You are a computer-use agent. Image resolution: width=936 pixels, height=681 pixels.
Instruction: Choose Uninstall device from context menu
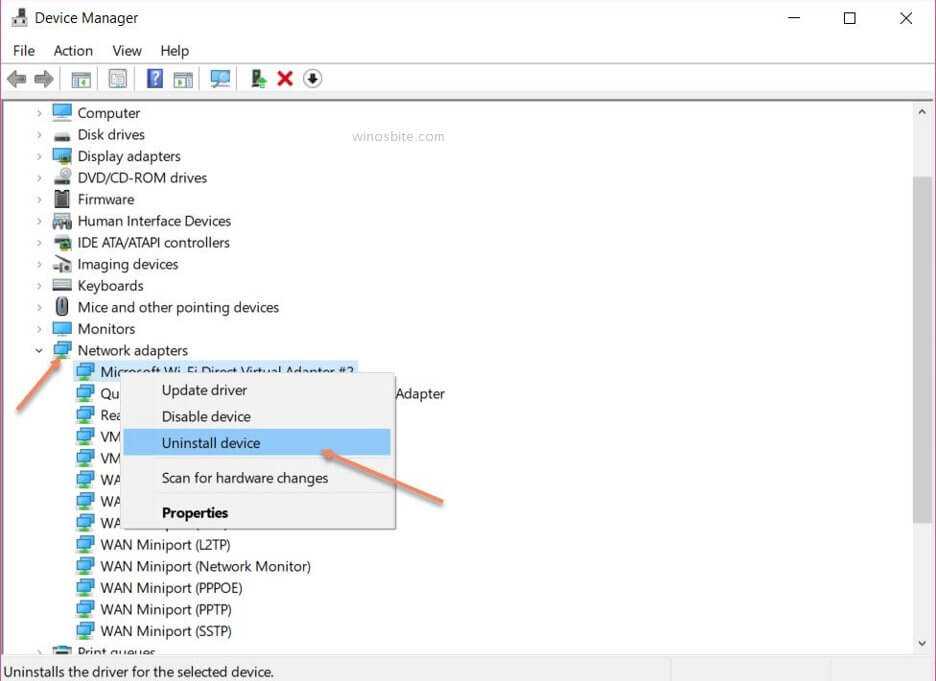(211, 443)
